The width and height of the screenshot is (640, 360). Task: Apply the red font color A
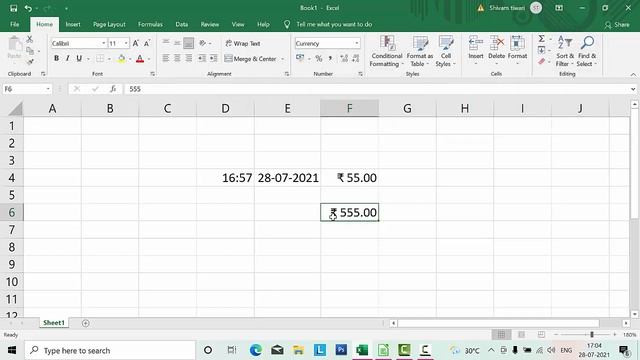tap(140, 59)
